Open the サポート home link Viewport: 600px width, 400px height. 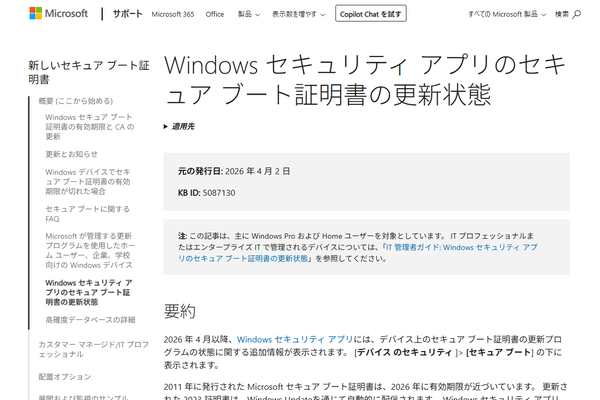tap(127, 14)
